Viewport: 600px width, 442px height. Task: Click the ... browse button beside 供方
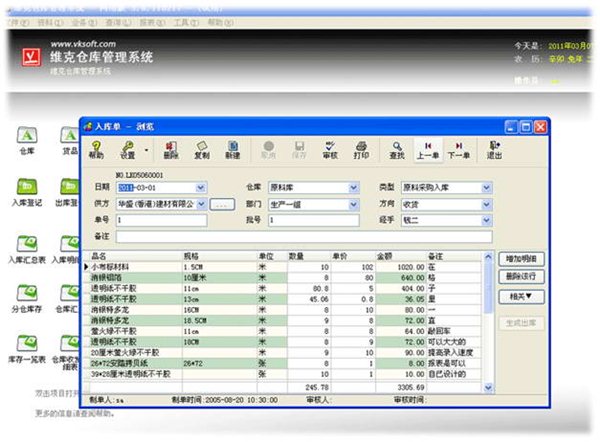click(222, 204)
